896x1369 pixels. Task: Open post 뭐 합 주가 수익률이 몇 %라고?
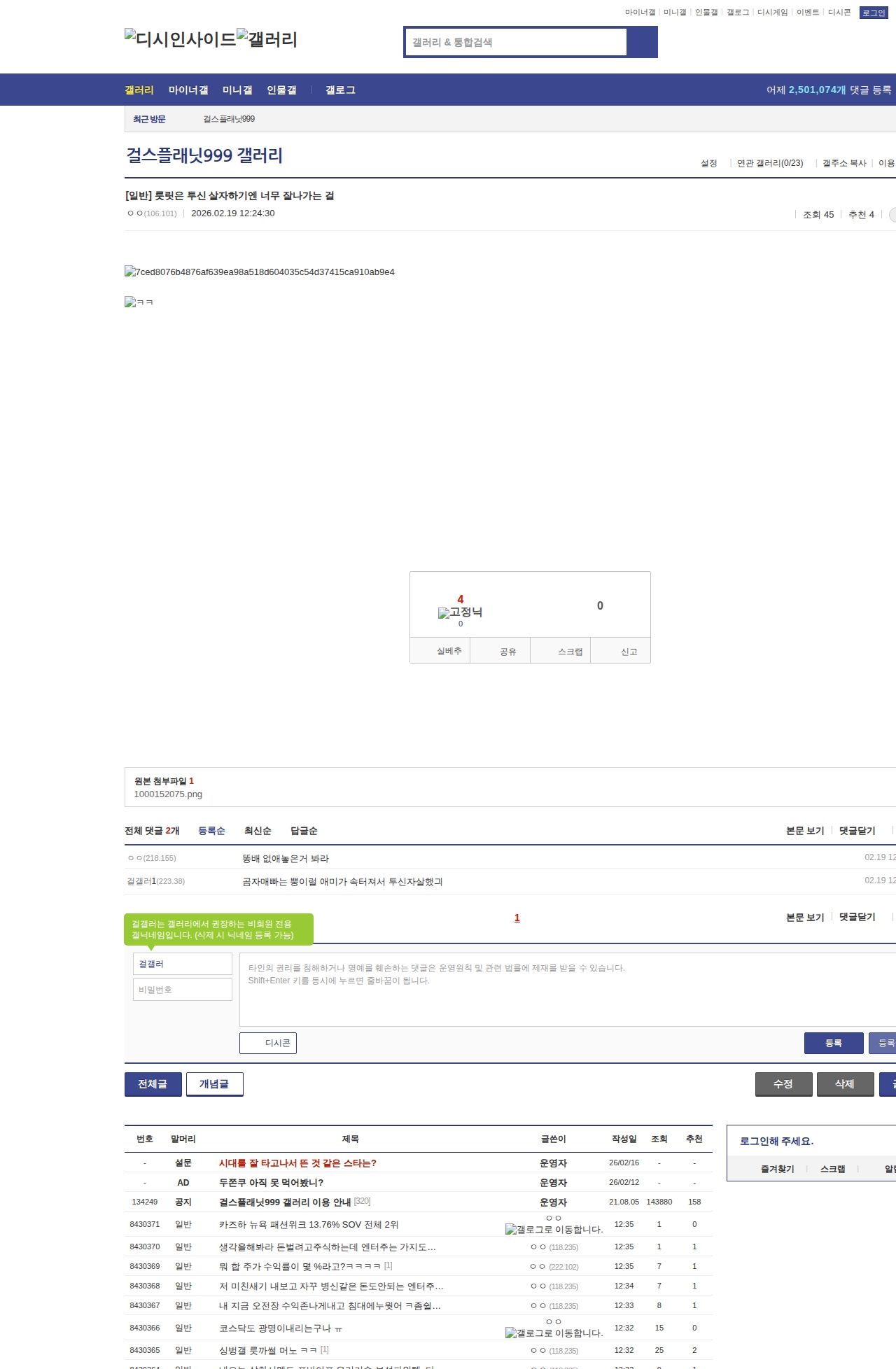300,1266
